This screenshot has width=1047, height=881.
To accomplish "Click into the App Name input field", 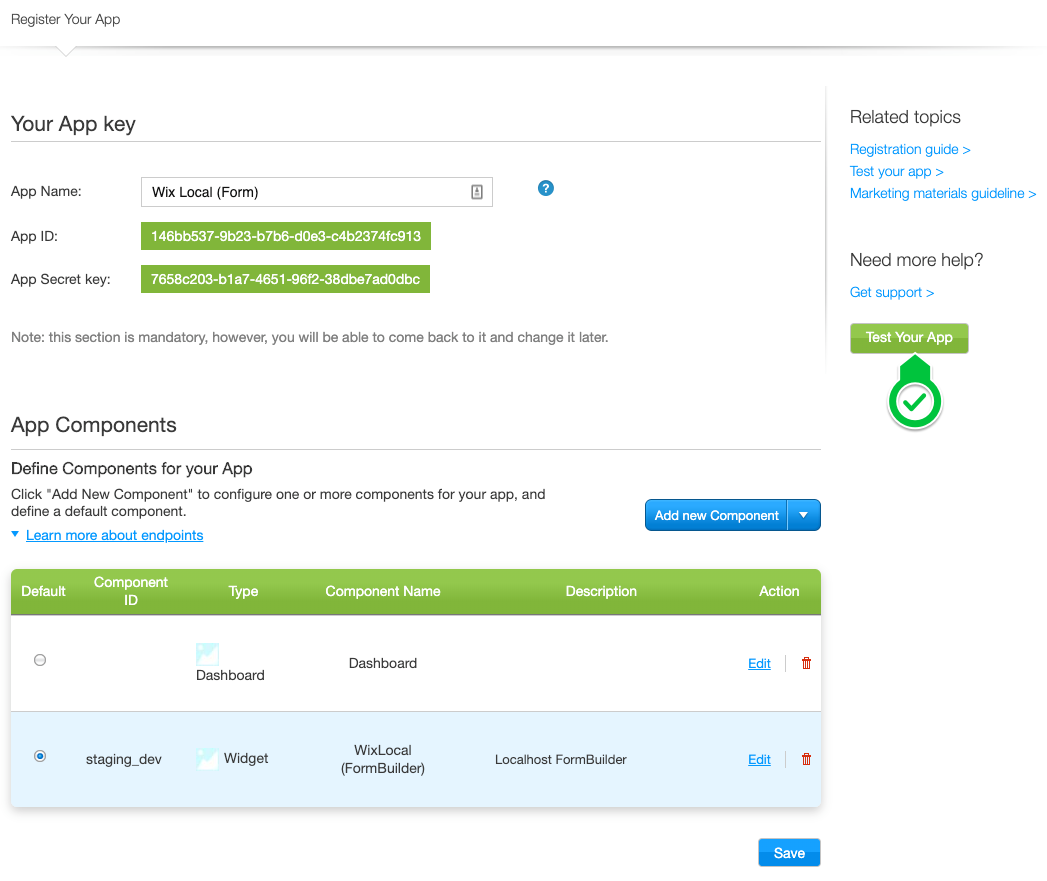I will [x=305, y=192].
